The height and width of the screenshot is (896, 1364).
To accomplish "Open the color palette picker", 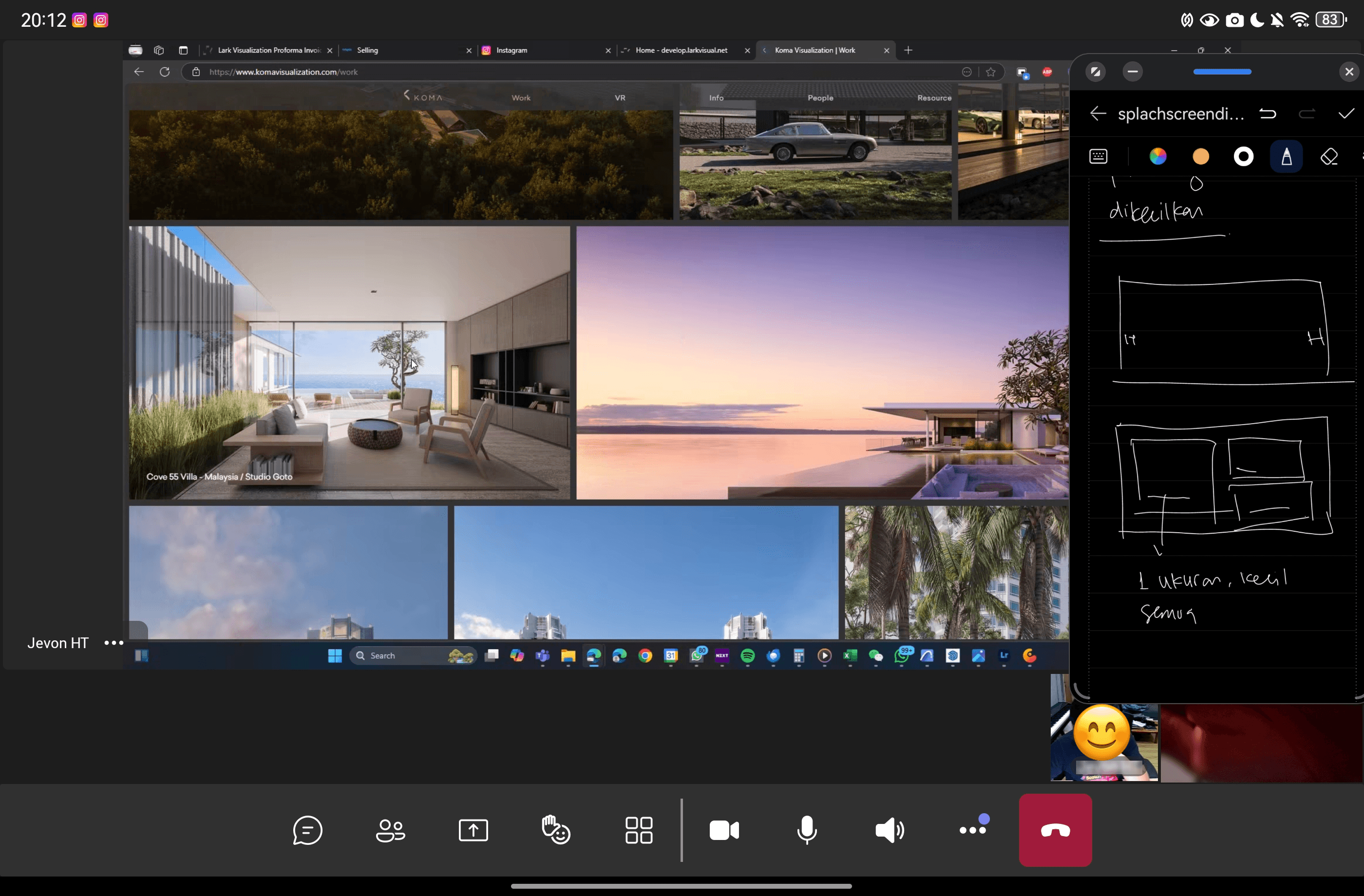I will tap(1157, 156).
